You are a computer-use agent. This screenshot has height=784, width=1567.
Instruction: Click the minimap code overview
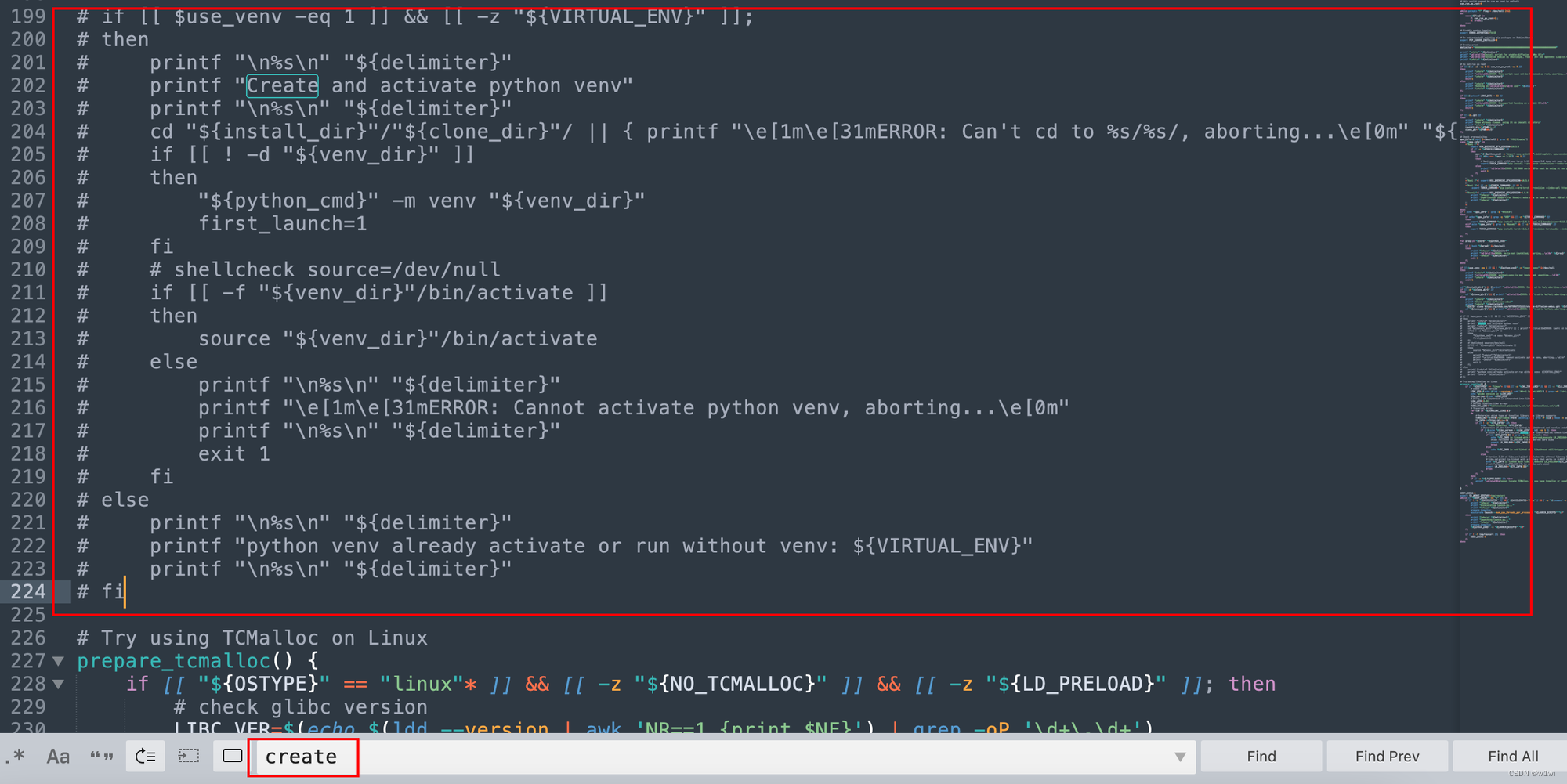[x=1512, y=274]
